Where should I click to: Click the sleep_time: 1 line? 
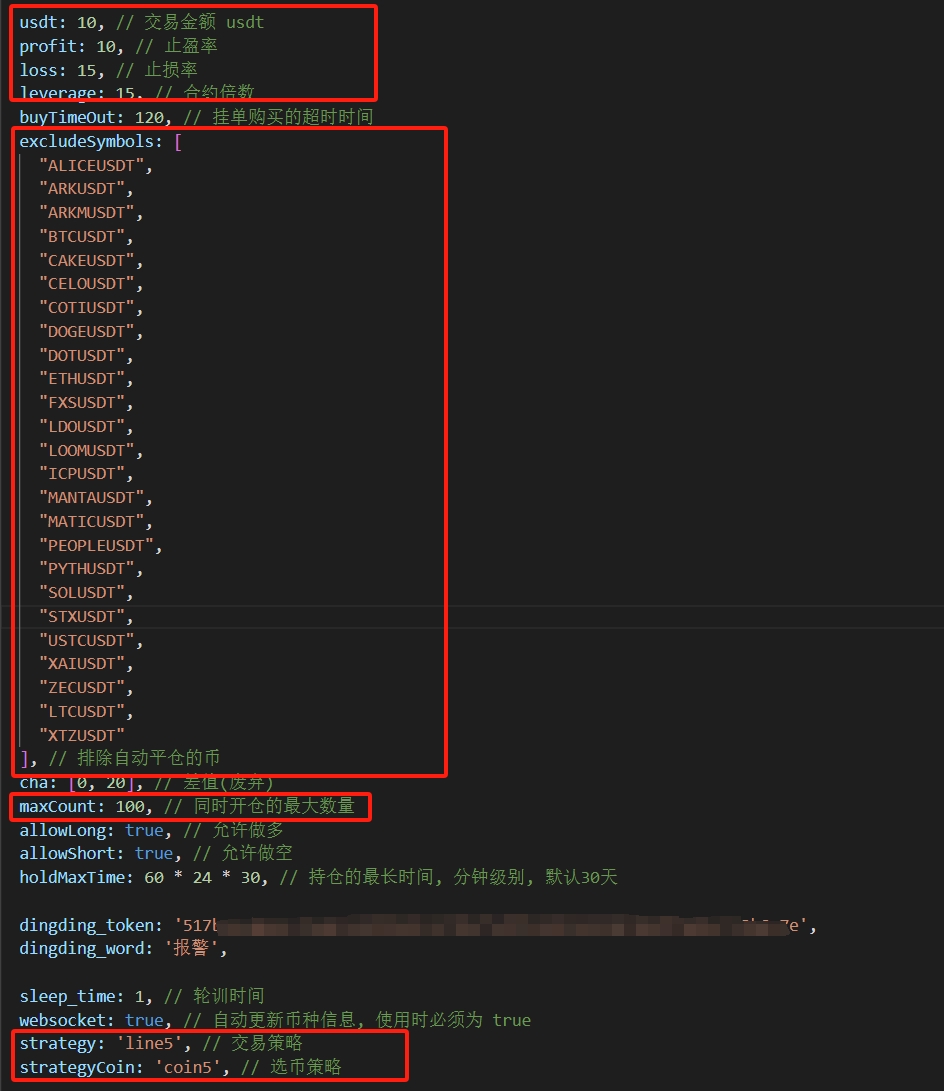(x=142, y=996)
